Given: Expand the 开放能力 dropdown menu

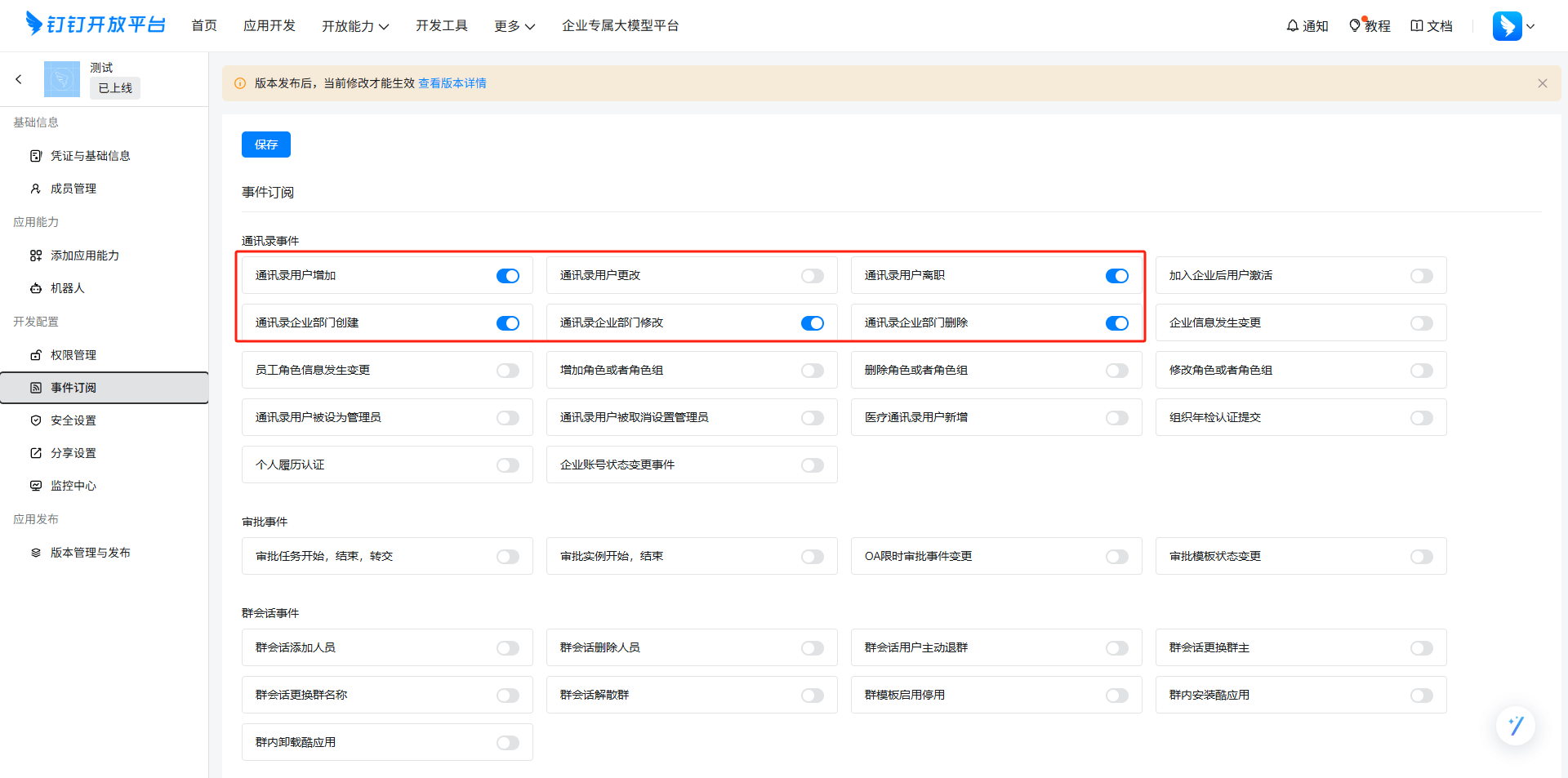Looking at the screenshot, I should [x=355, y=26].
